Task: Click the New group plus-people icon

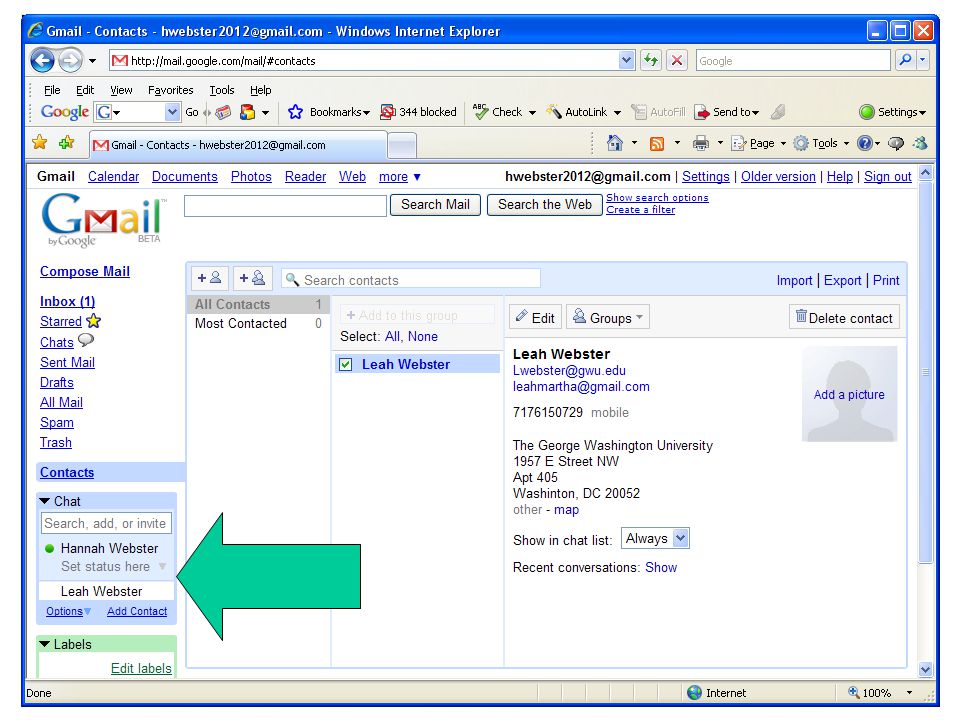Action: point(252,279)
